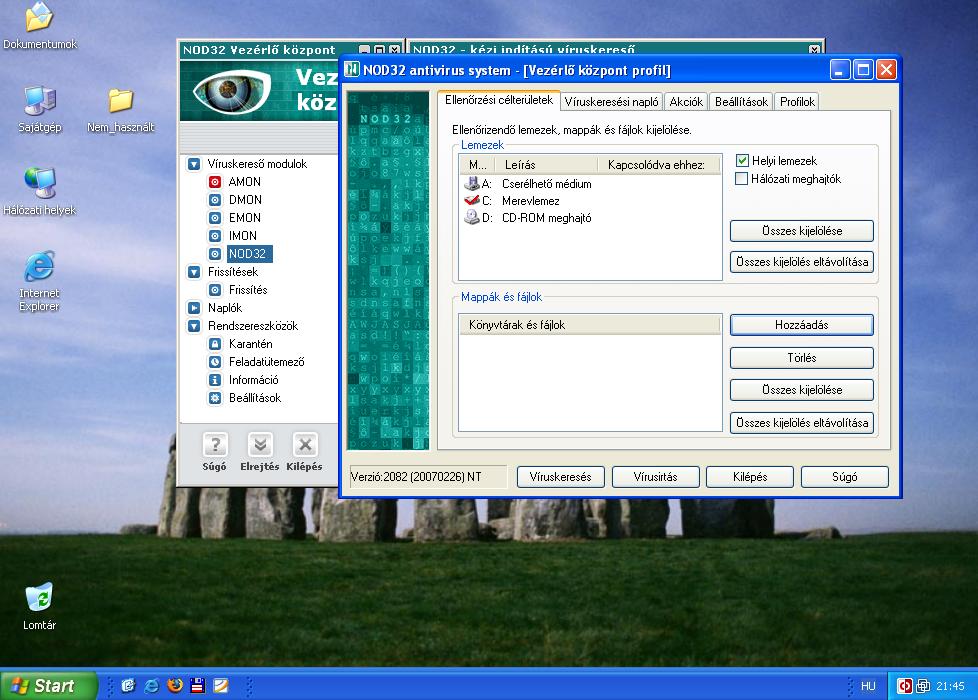This screenshot has width=978, height=700.
Task: Click the overlapping-squares tray icon
Action: tap(923, 686)
